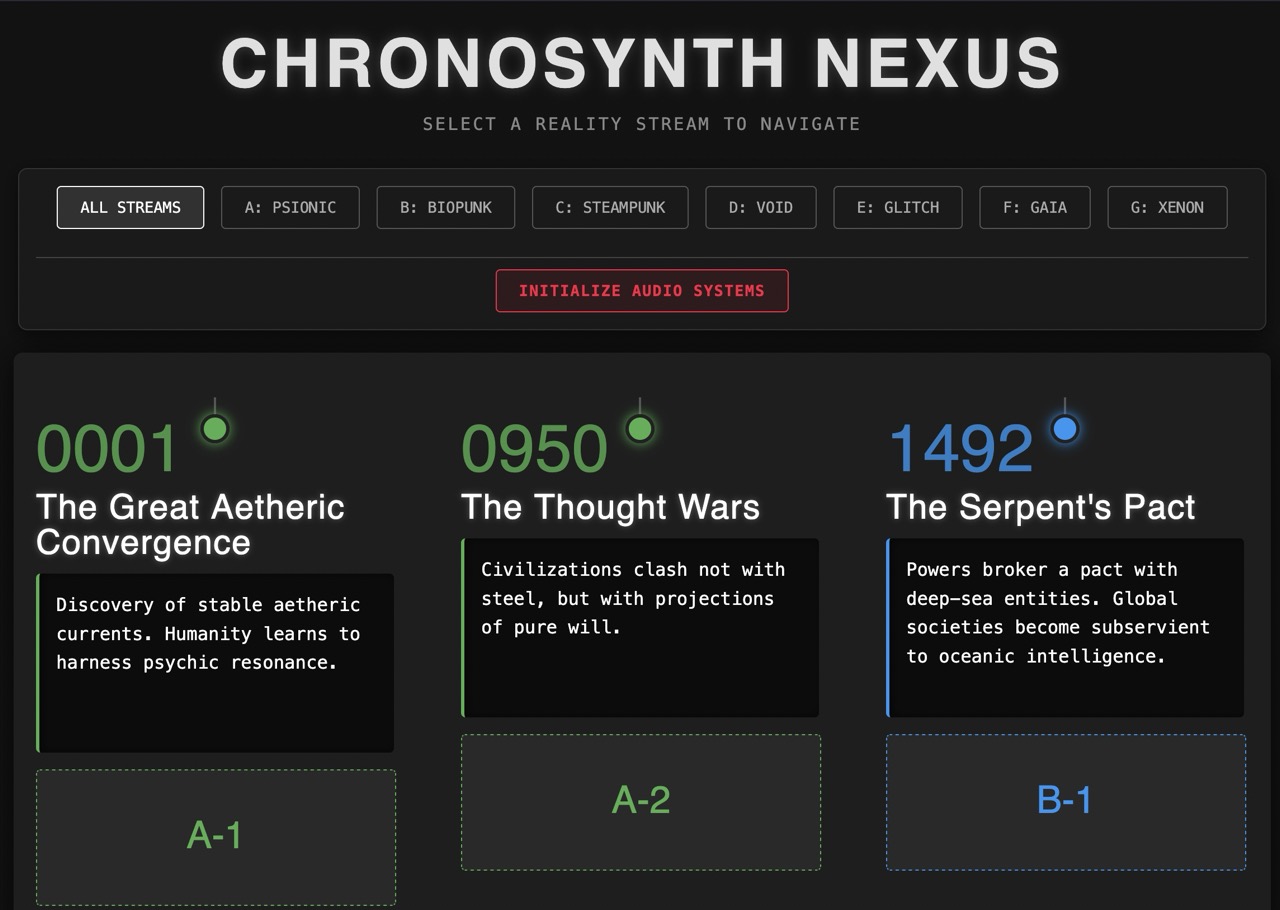Screen dimensions: 1280x910
Task: Toggle the D: VOID stream filter
Action: [761, 207]
